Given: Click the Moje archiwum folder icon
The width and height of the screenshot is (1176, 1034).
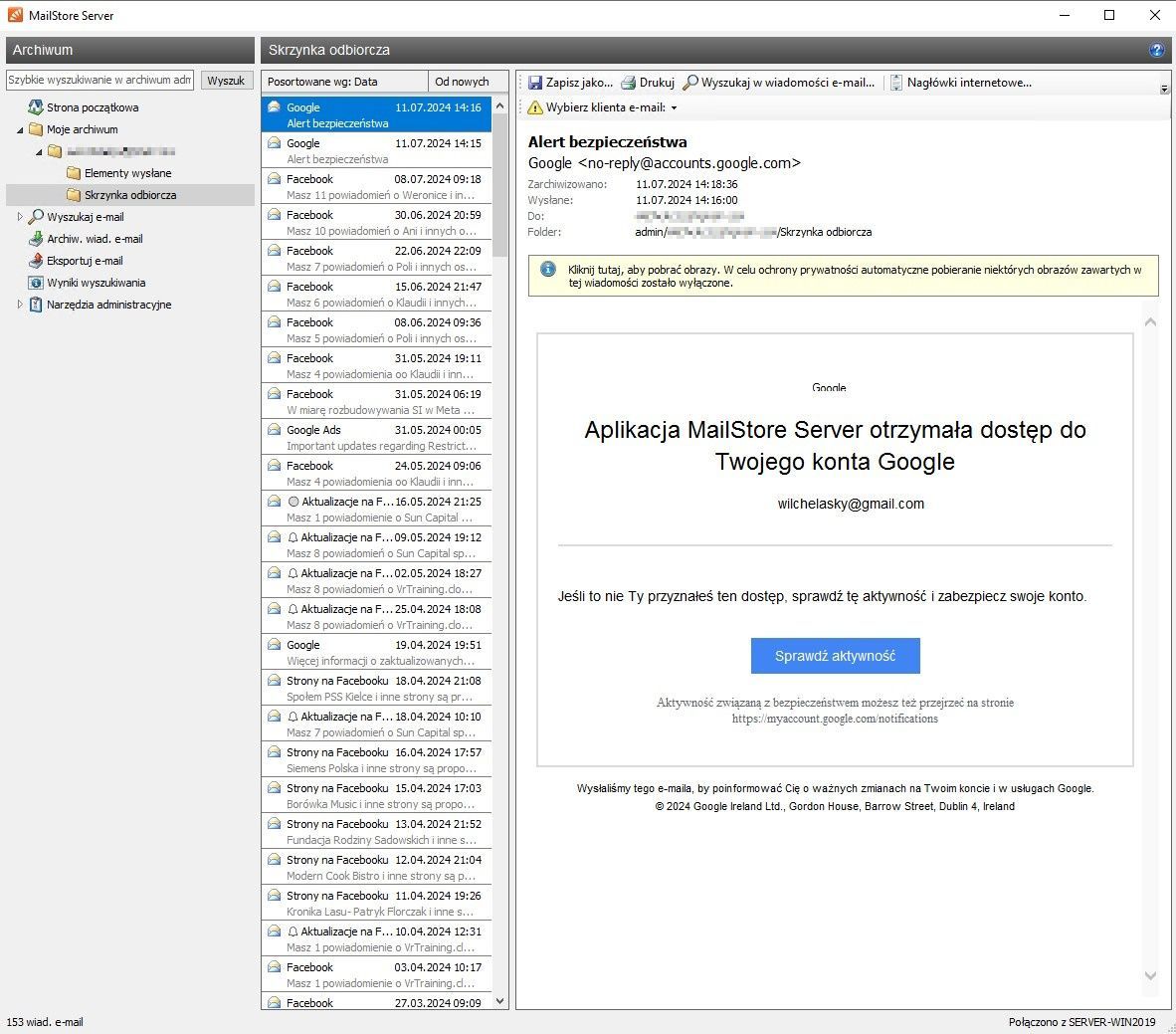Looking at the screenshot, I should [x=35, y=129].
